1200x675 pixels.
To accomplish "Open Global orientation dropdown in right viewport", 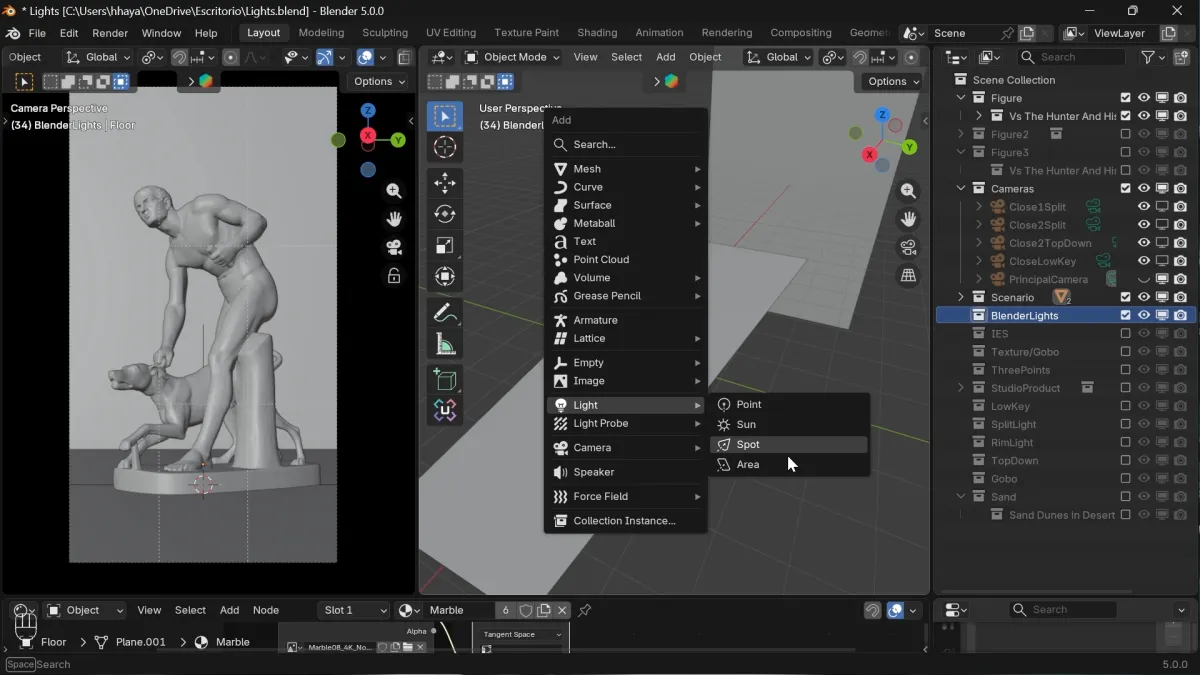I will coord(779,57).
